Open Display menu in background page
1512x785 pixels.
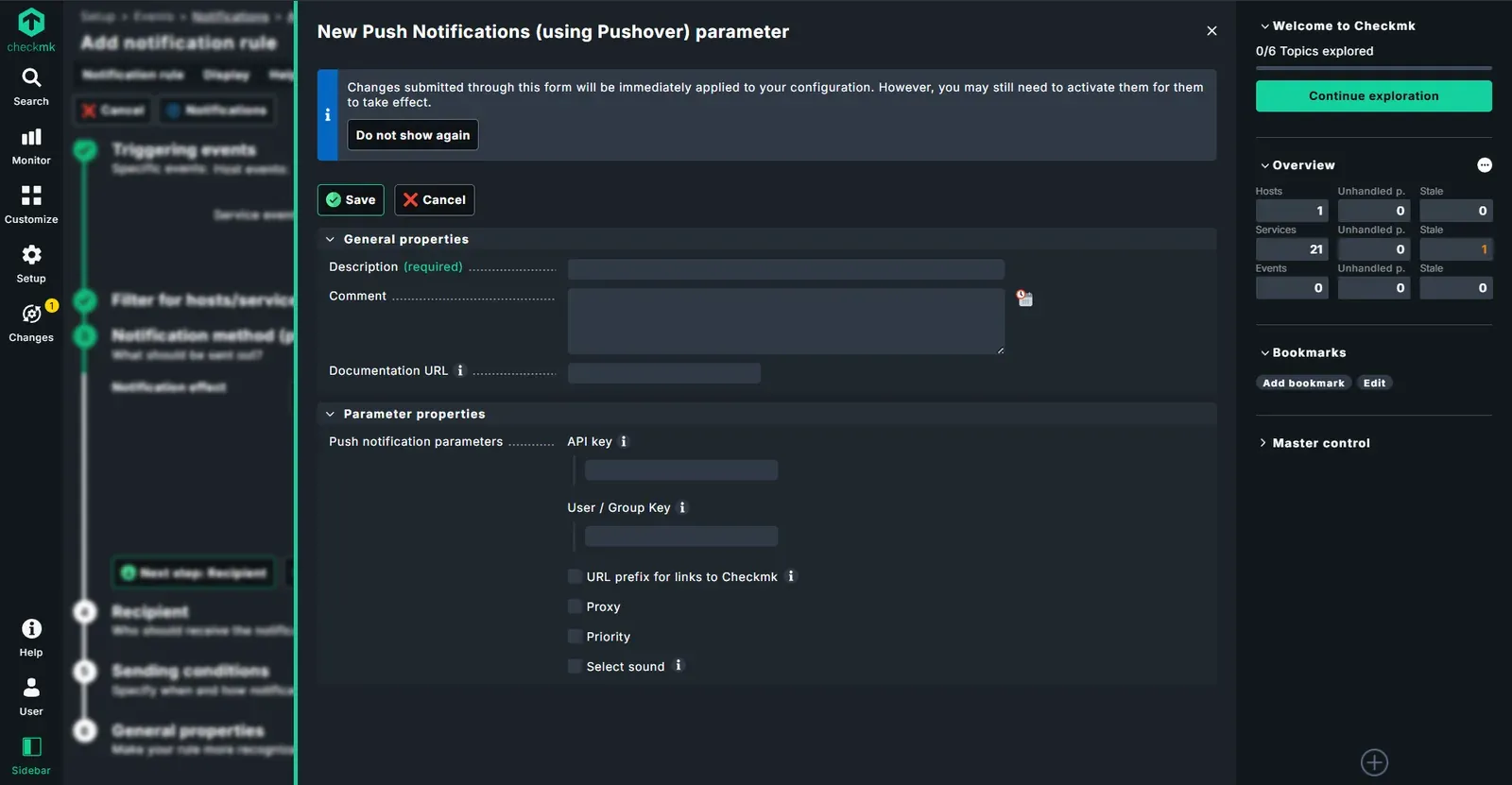coord(227,75)
